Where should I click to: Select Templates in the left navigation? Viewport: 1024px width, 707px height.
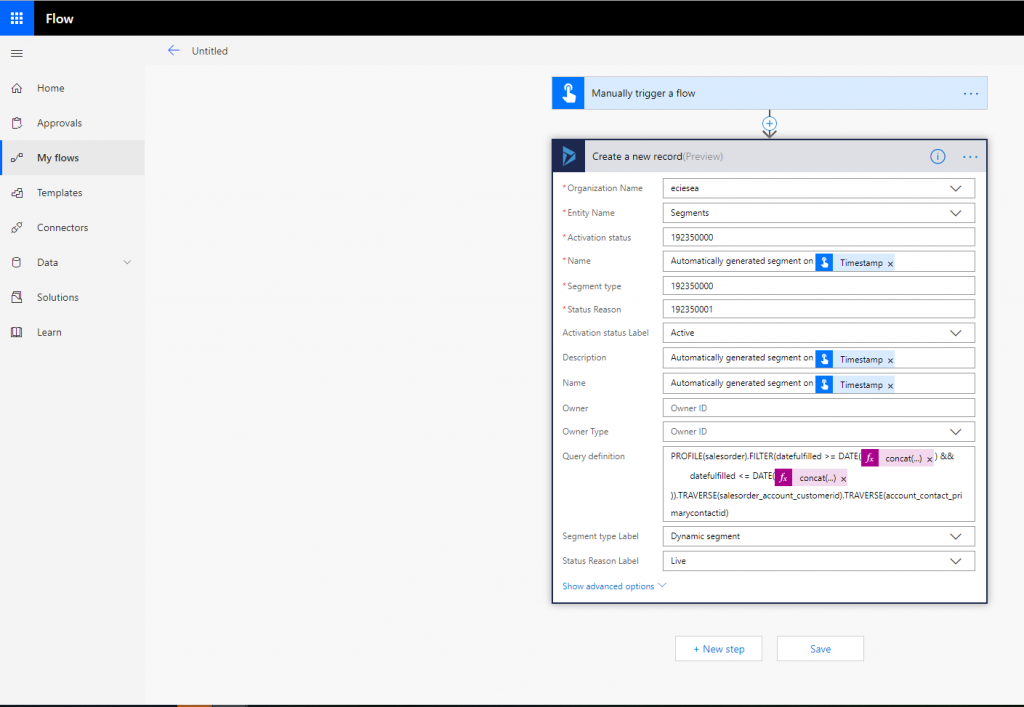coord(60,192)
